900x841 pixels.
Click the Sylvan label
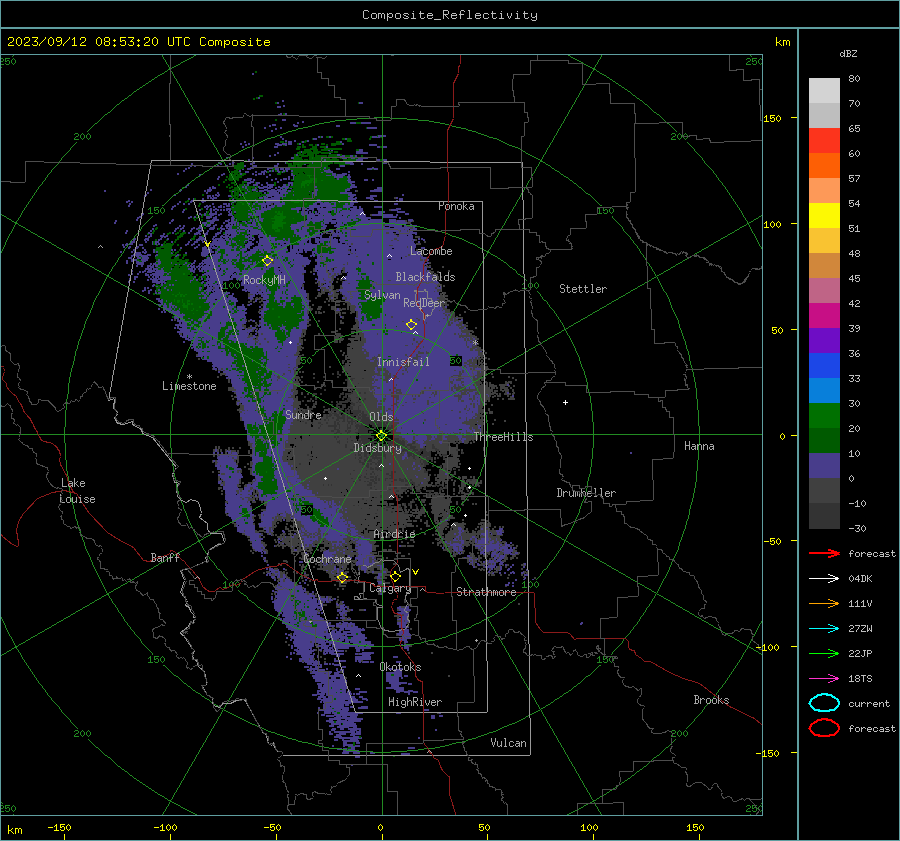pyautogui.click(x=382, y=295)
